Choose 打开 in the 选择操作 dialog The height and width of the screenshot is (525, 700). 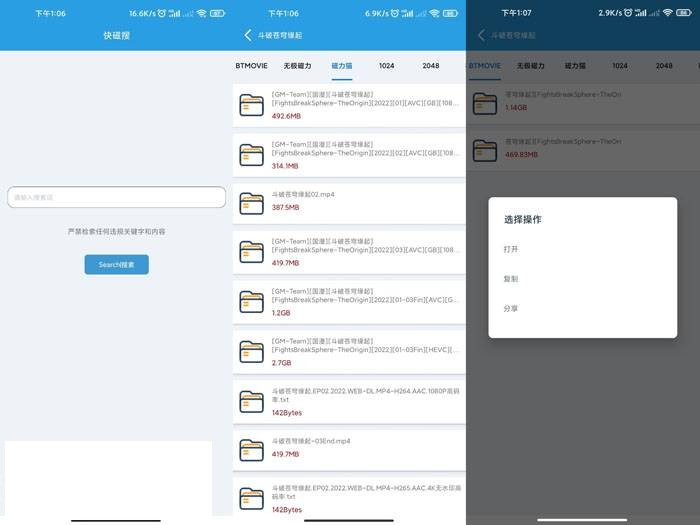click(511, 249)
